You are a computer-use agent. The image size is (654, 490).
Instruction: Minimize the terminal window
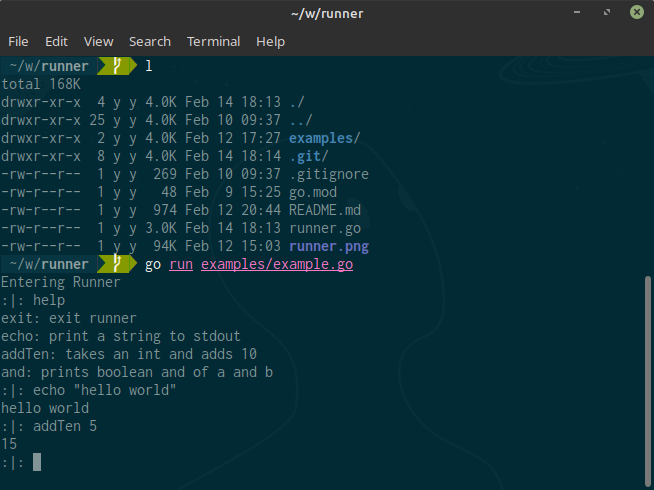click(577, 13)
